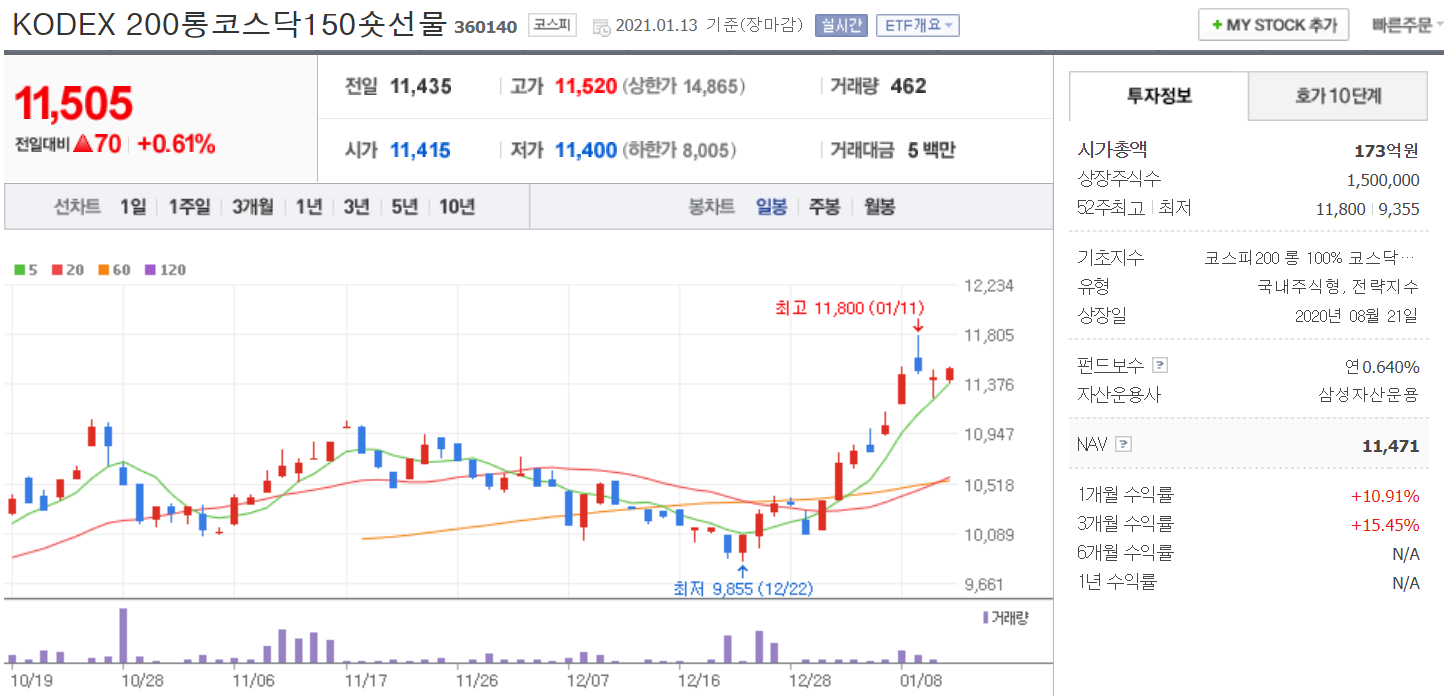The image size is (1452, 696).
Task: Click the help icon next to 펀드보수
Action: (1160, 366)
